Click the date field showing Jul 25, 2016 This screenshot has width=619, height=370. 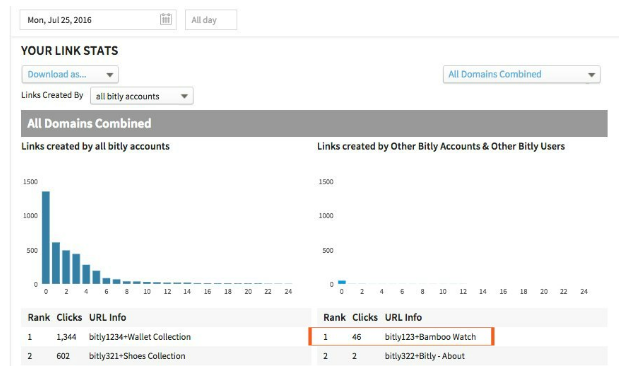(x=98, y=19)
